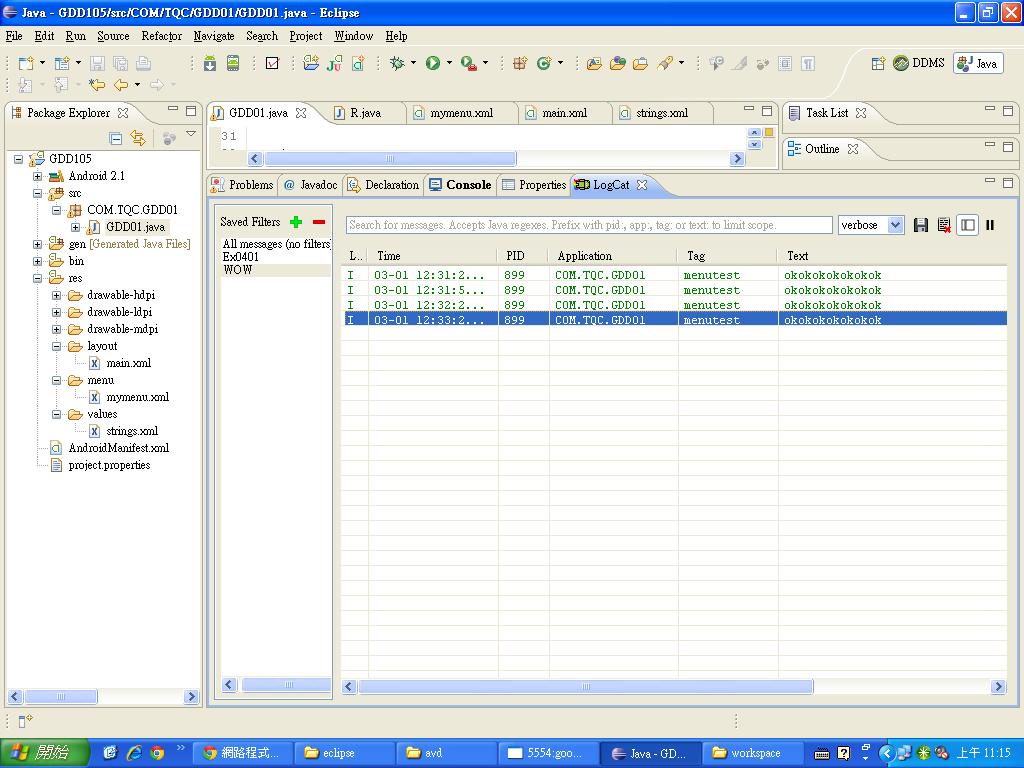
Task: Click the LogCat search messages field
Action: (590, 225)
